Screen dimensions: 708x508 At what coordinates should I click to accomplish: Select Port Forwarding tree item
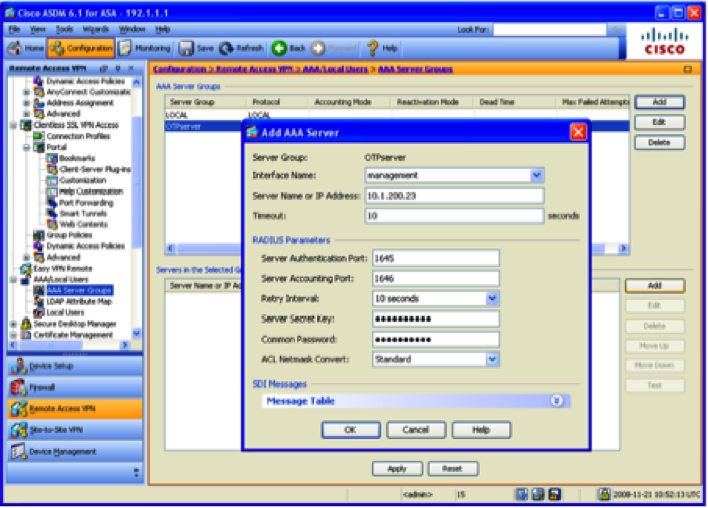pos(86,202)
